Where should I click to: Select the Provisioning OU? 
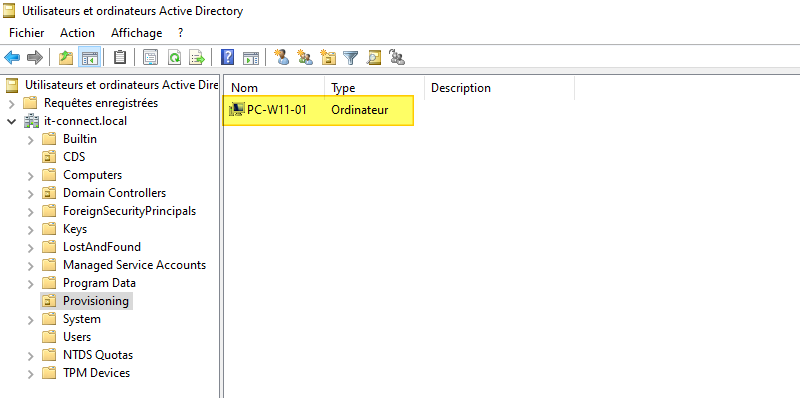click(96, 301)
